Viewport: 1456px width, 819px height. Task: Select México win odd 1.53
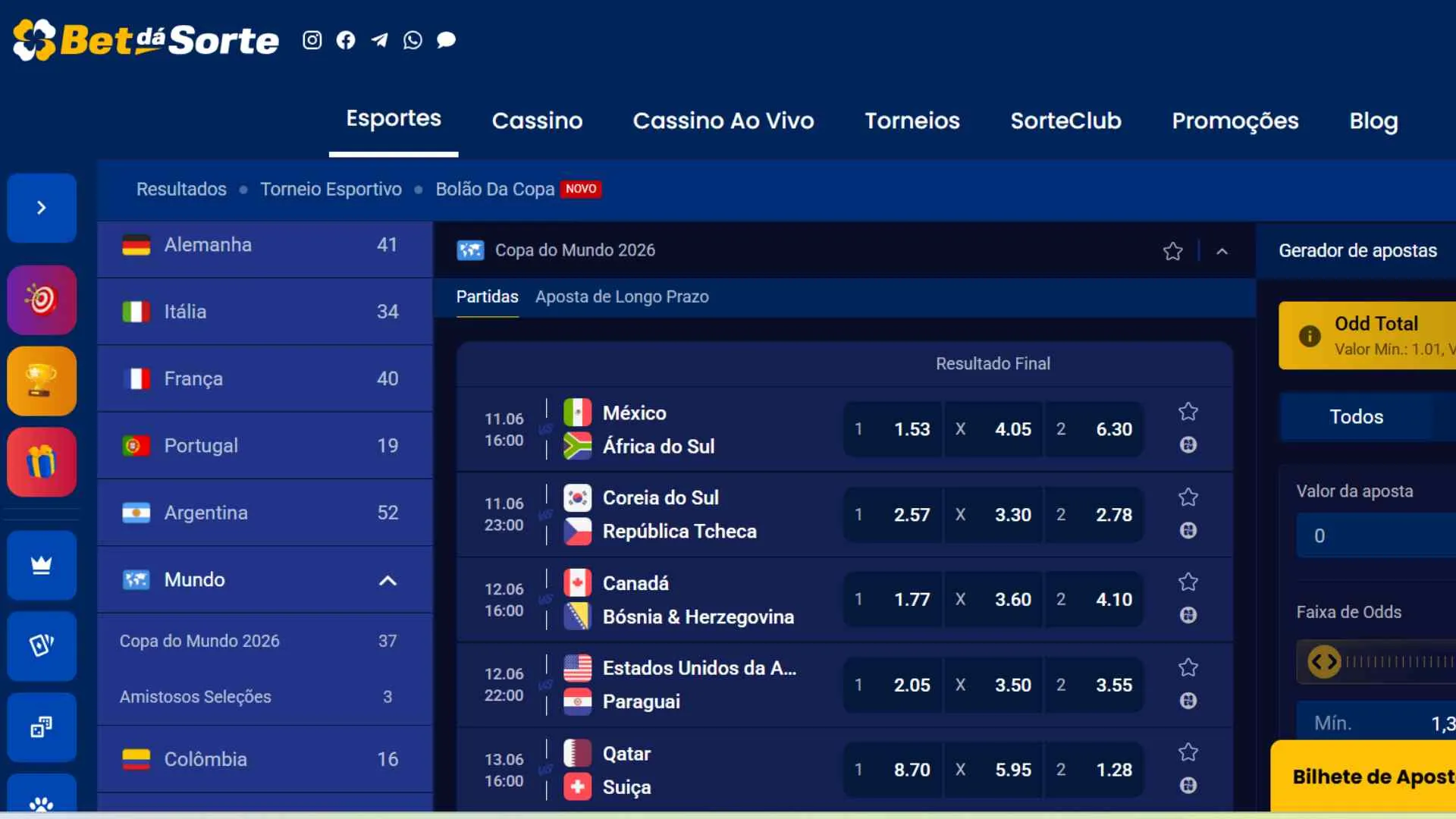893,429
